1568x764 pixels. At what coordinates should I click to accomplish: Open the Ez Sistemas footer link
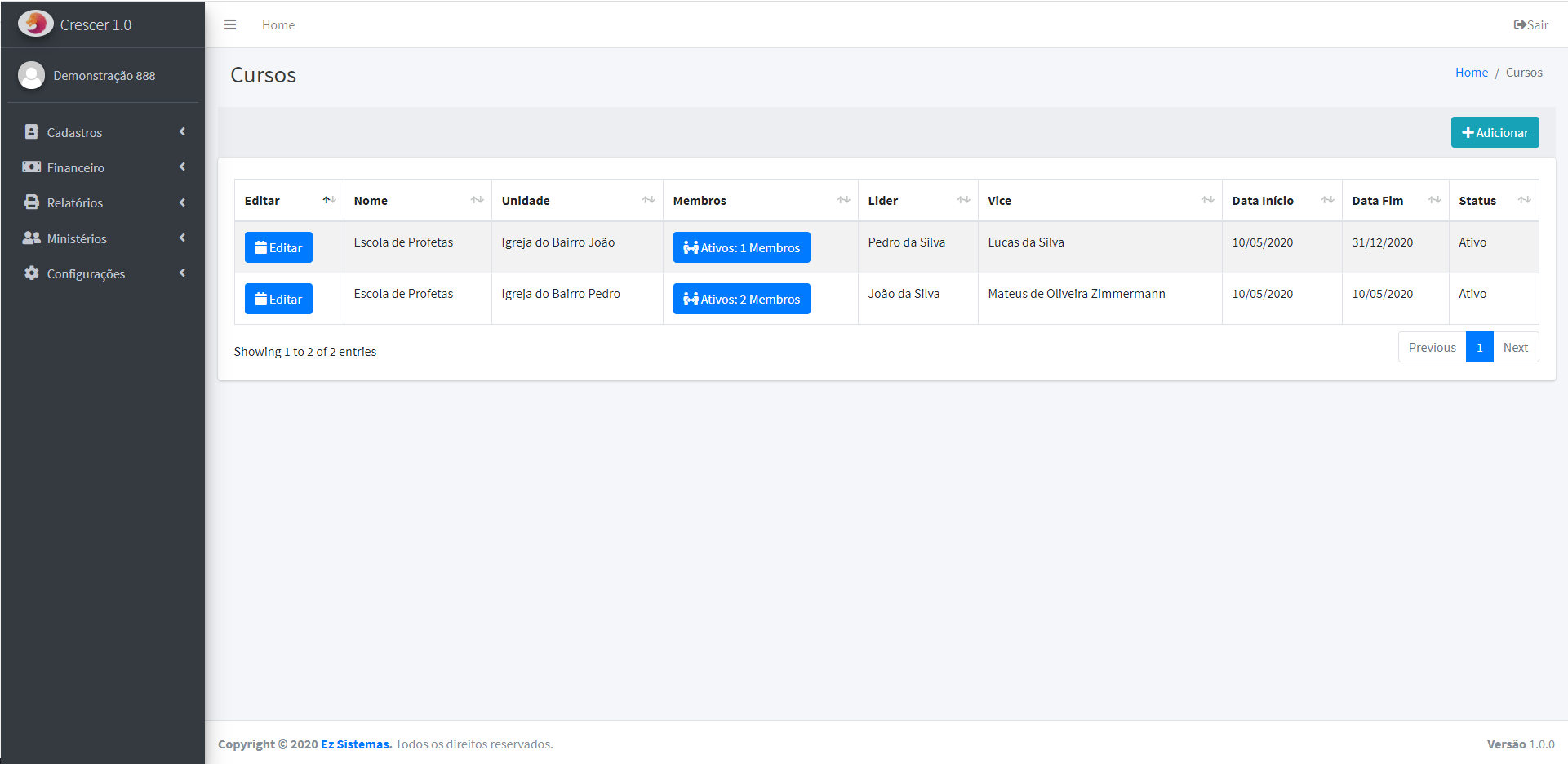click(356, 744)
